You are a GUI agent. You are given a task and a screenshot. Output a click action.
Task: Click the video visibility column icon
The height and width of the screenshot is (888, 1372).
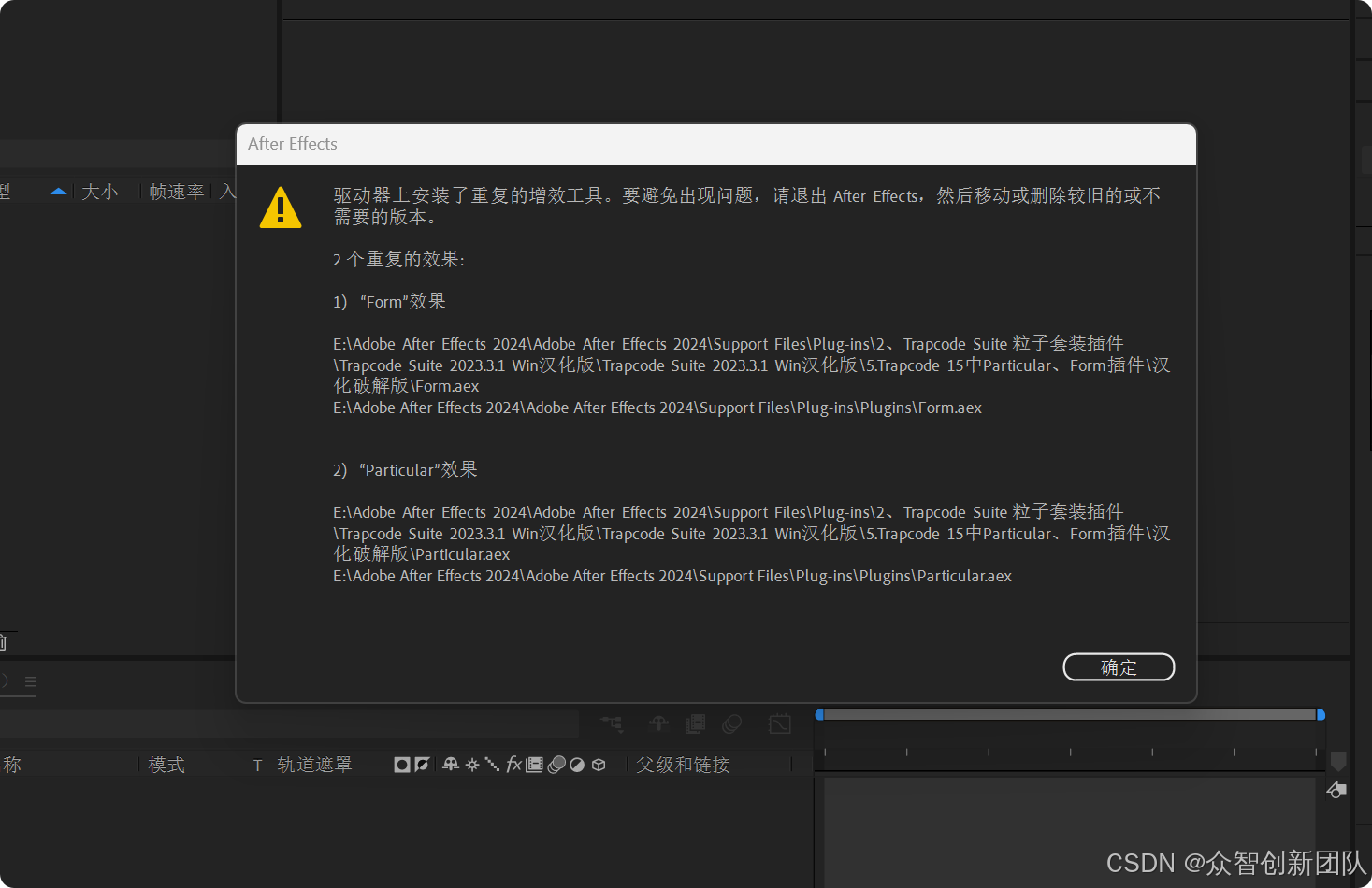pyautogui.click(x=402, y=765)
